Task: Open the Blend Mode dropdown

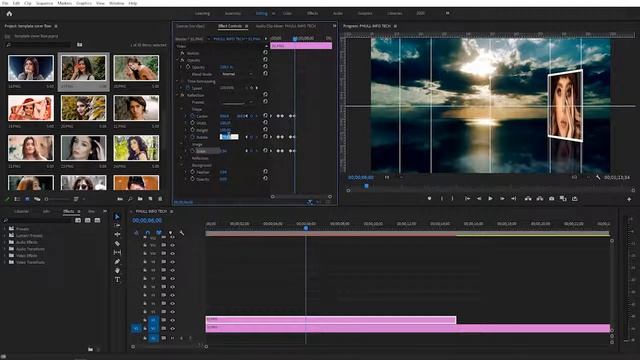Action: pyautogui.click(x=237, y=74)
